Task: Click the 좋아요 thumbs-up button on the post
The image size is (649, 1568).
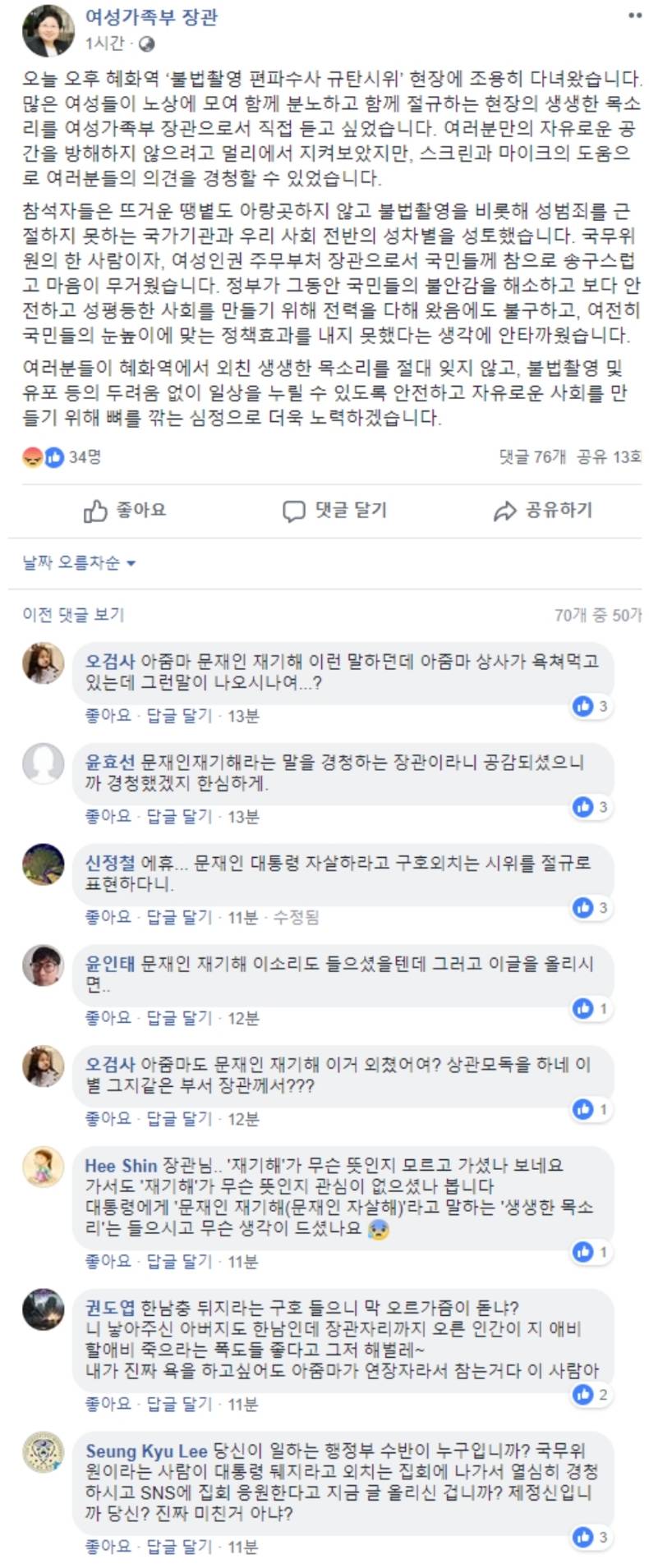Action: [x=125, y=511]
